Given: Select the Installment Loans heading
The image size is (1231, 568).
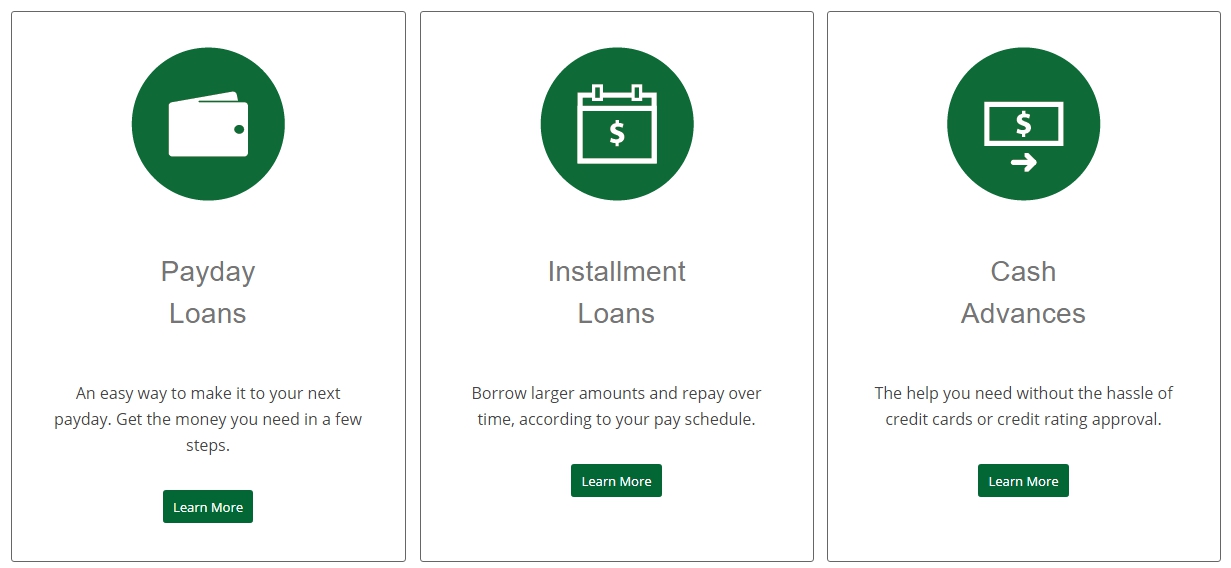Looking at the screenshot, I should click(x=617, y=292).
